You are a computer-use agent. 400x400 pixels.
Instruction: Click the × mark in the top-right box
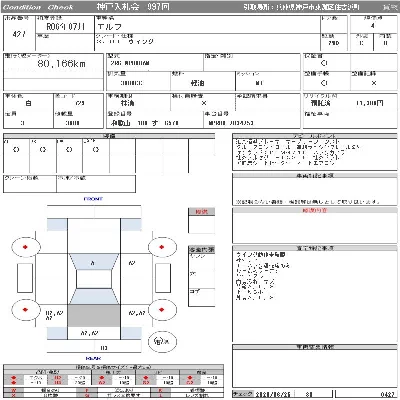(374, 83)
